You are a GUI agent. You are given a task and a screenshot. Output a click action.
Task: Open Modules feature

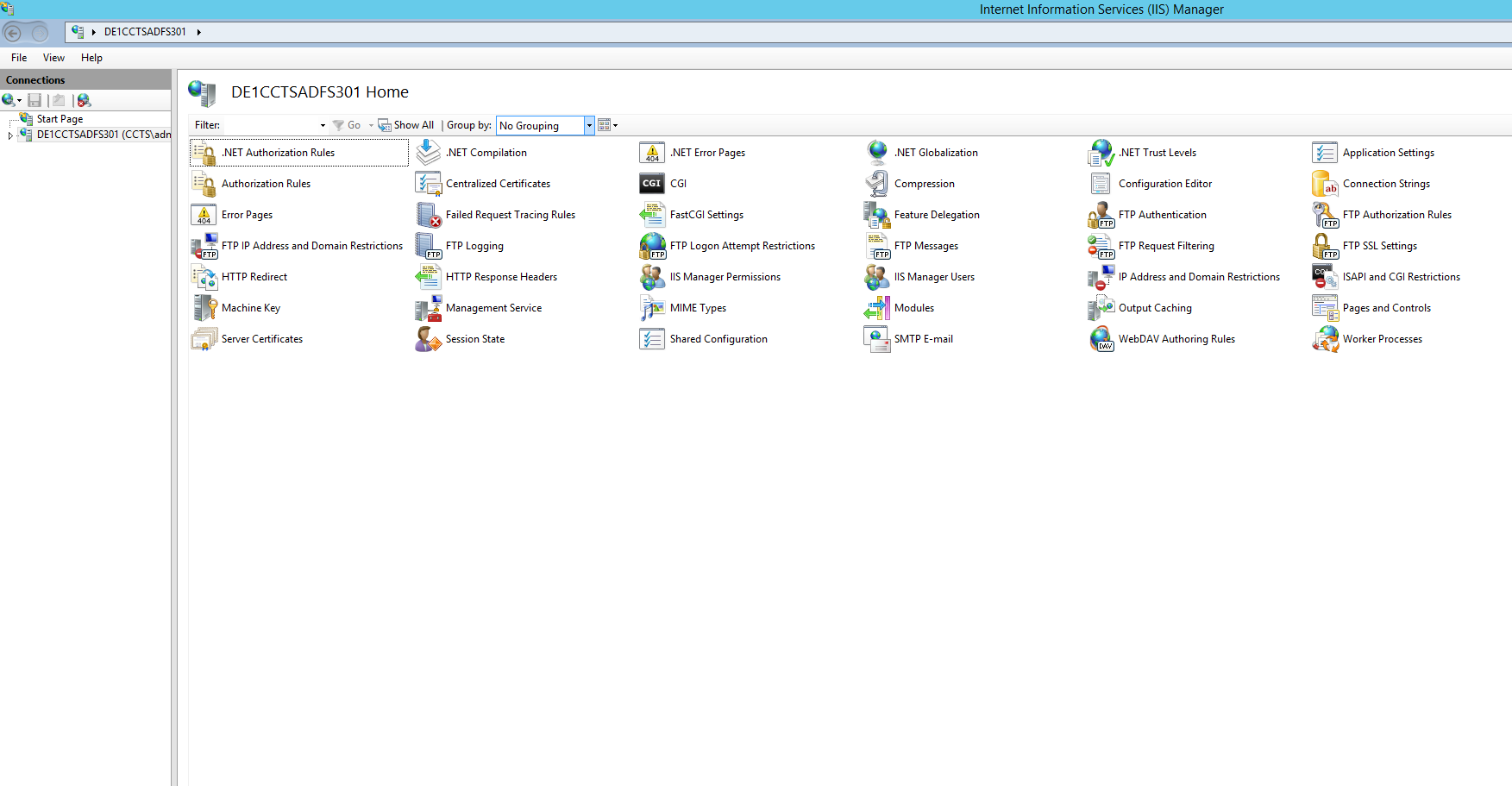900,308
